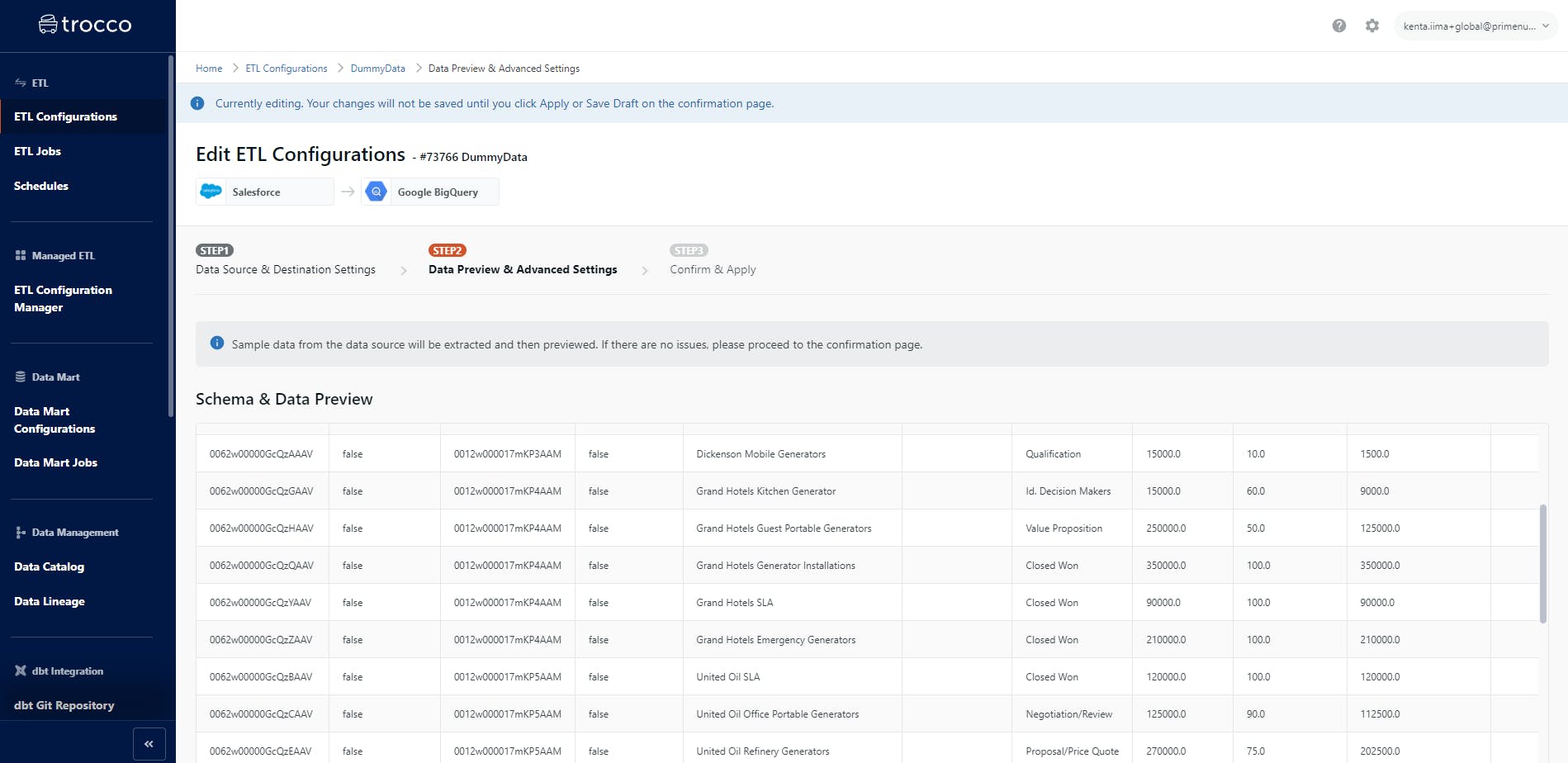Collapse the sidebar with double-chevron button

point(149,744)
